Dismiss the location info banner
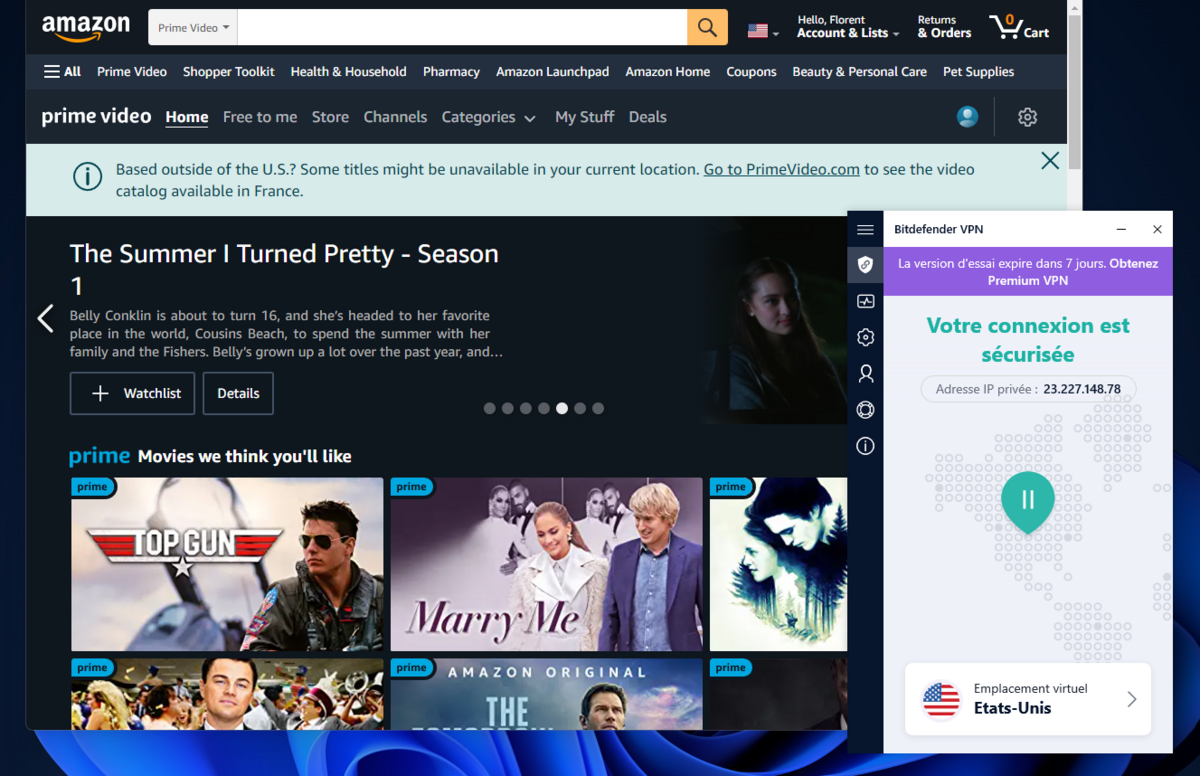Viewport: 1200px width, 776px height. tap(1050, 160)
